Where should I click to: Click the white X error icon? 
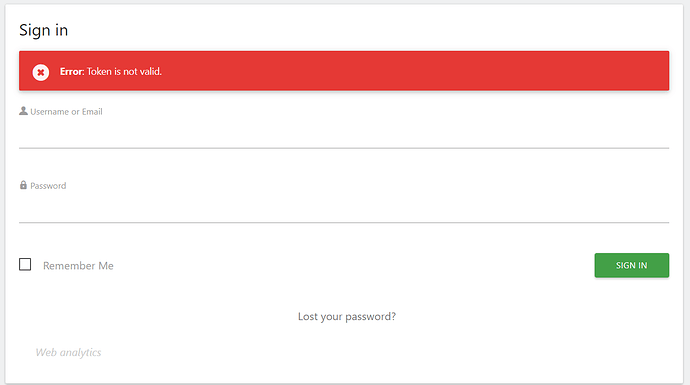(40, 72)
